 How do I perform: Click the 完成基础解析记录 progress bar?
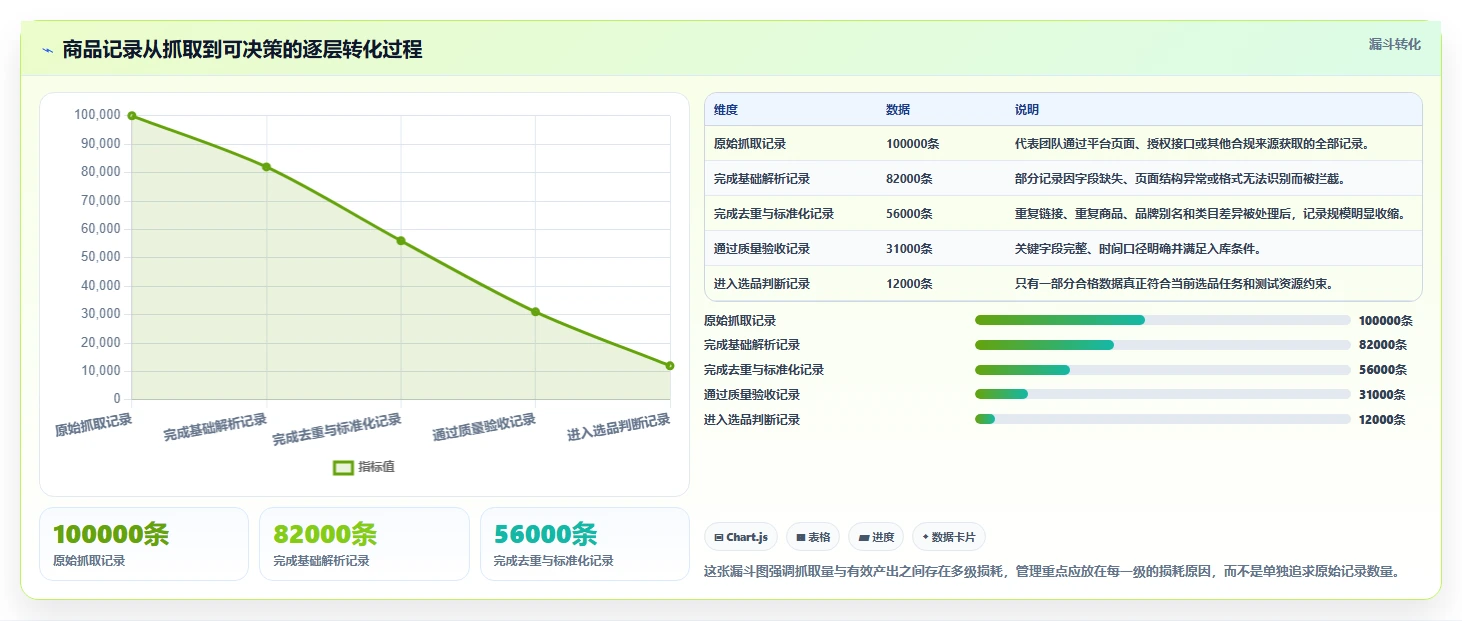(1162, 345)
